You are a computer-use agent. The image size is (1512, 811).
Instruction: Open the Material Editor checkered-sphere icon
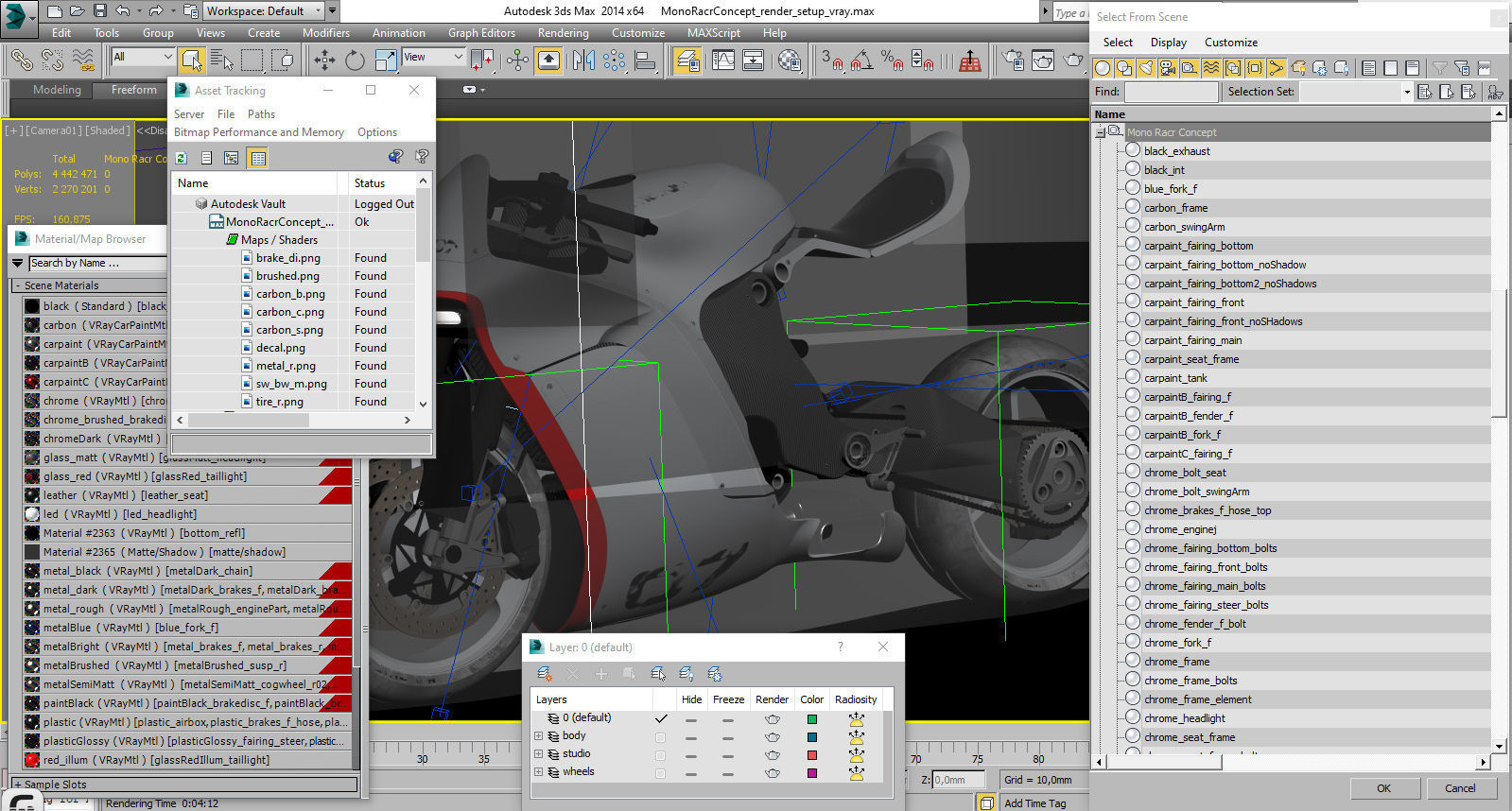point(790,60)
